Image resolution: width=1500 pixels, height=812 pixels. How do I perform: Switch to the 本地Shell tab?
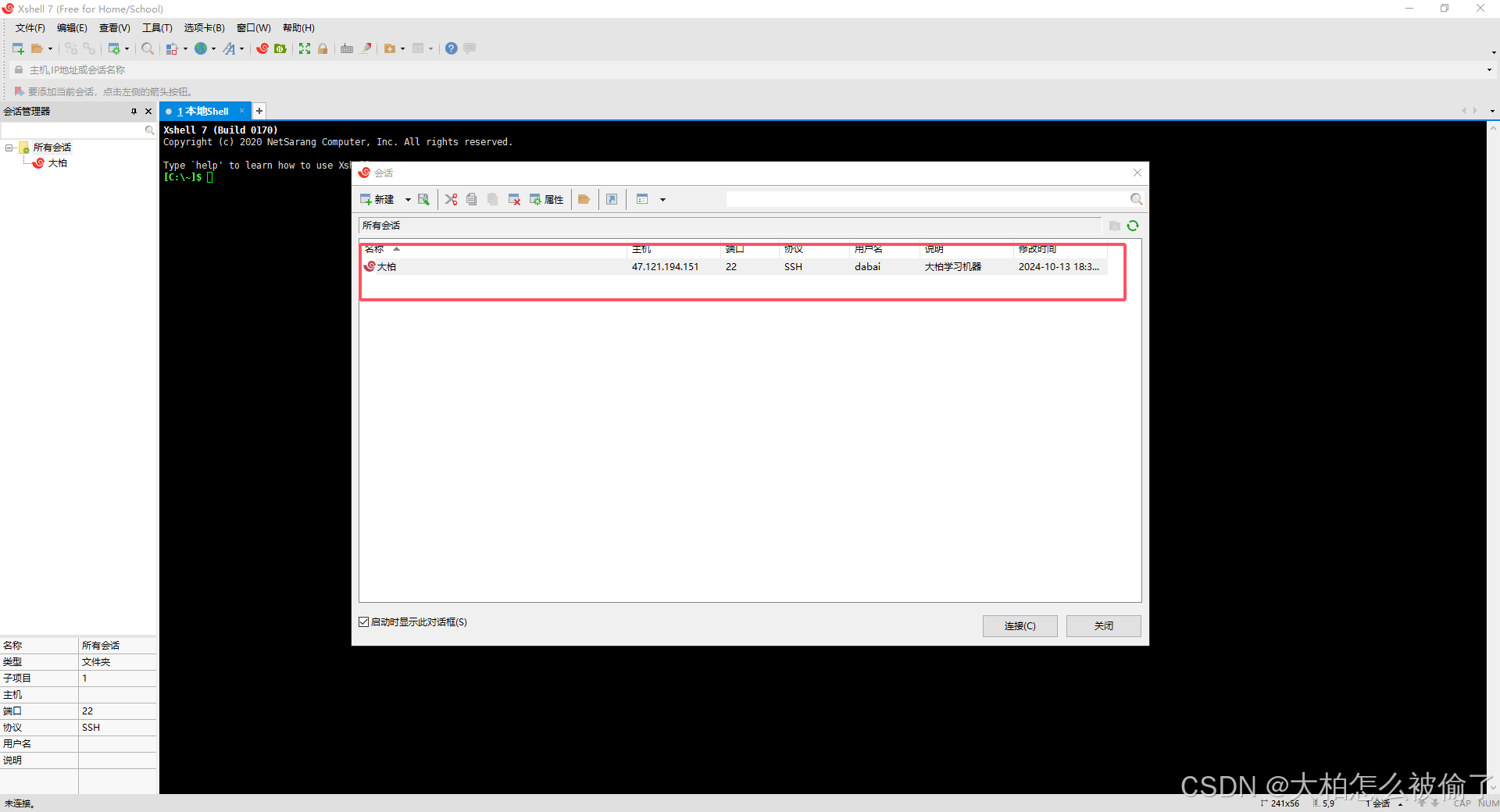click(205, 112)
